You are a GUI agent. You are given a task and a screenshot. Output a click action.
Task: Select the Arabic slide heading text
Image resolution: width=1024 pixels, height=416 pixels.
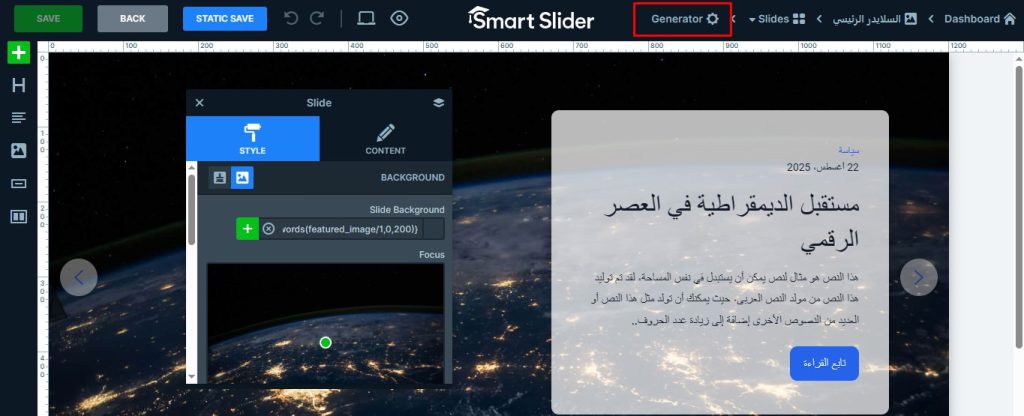(732, 222)
